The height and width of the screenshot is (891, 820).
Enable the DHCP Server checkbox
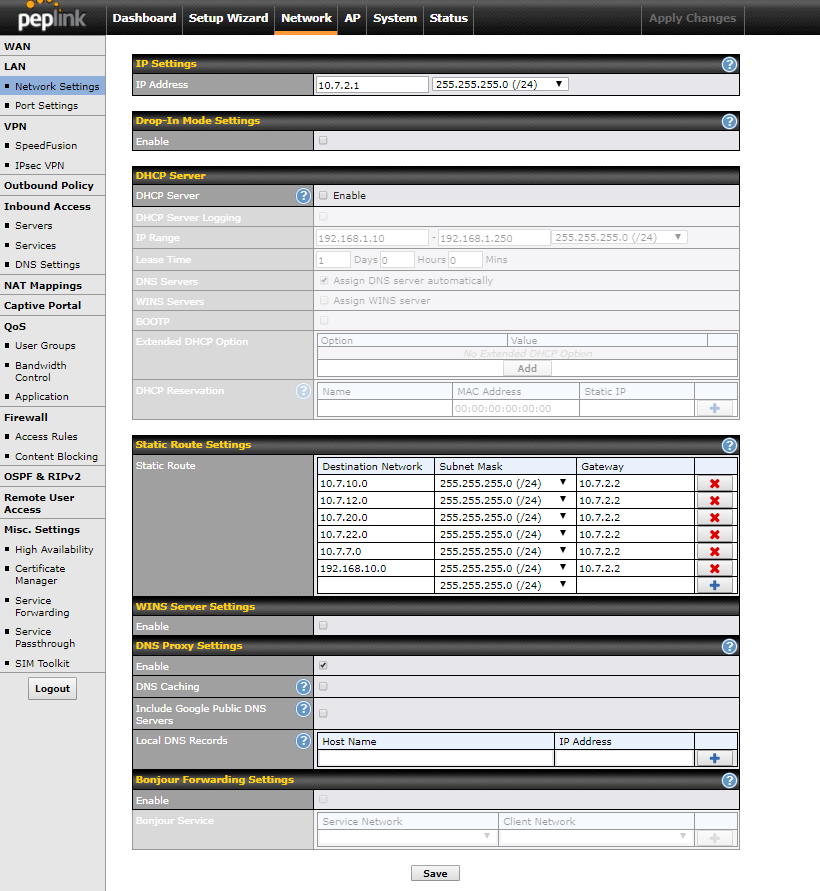(323, 196)
